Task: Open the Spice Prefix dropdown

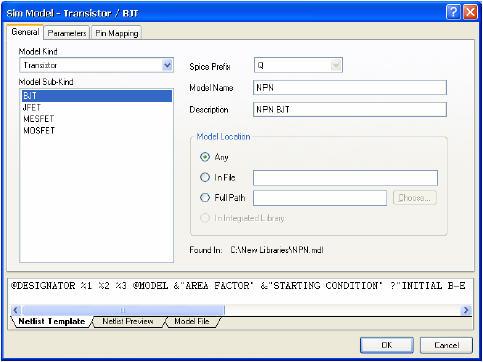Action: click(336, 65)
